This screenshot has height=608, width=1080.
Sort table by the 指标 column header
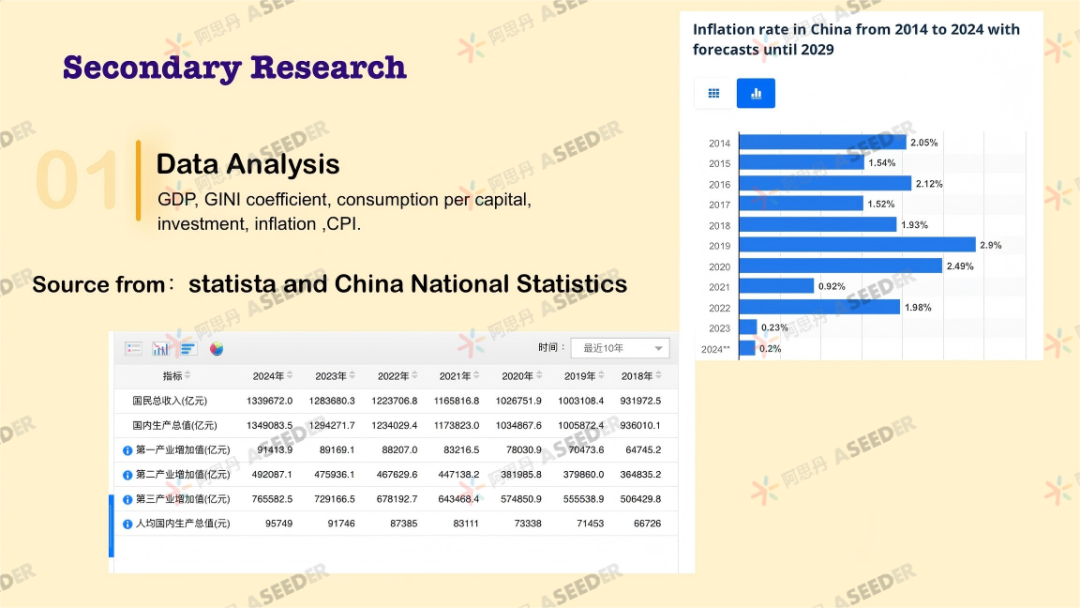(x=178, y=376)
